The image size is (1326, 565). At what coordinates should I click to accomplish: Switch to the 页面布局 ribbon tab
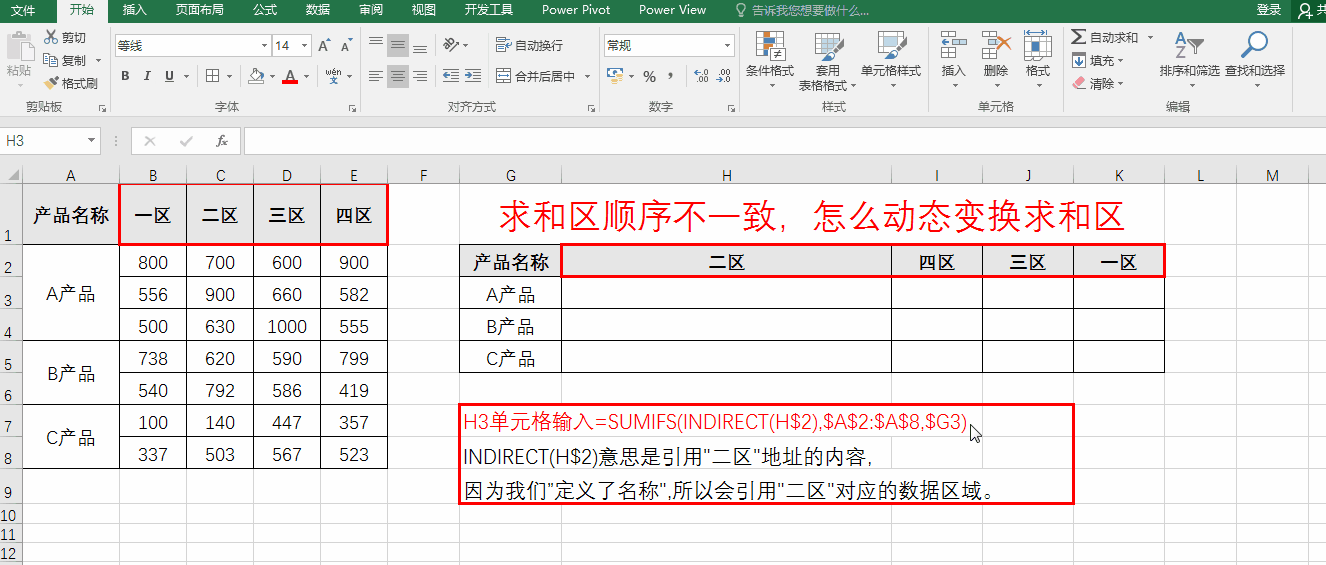pyautogui.click(x=200, y=10)
